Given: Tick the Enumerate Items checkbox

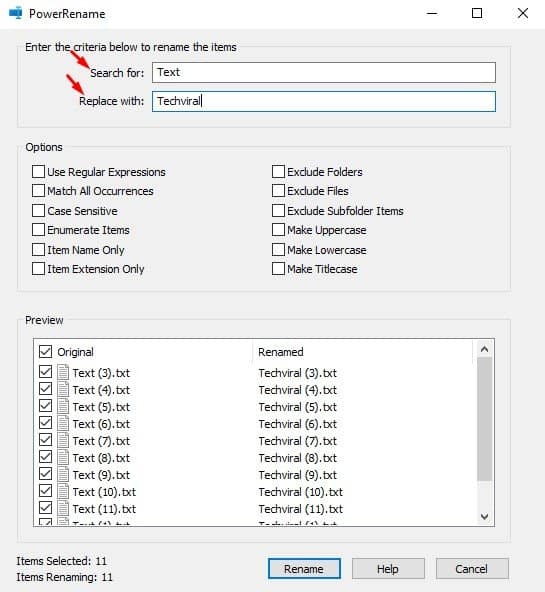Looking at the screenshot, I should [x=38, y=230].
